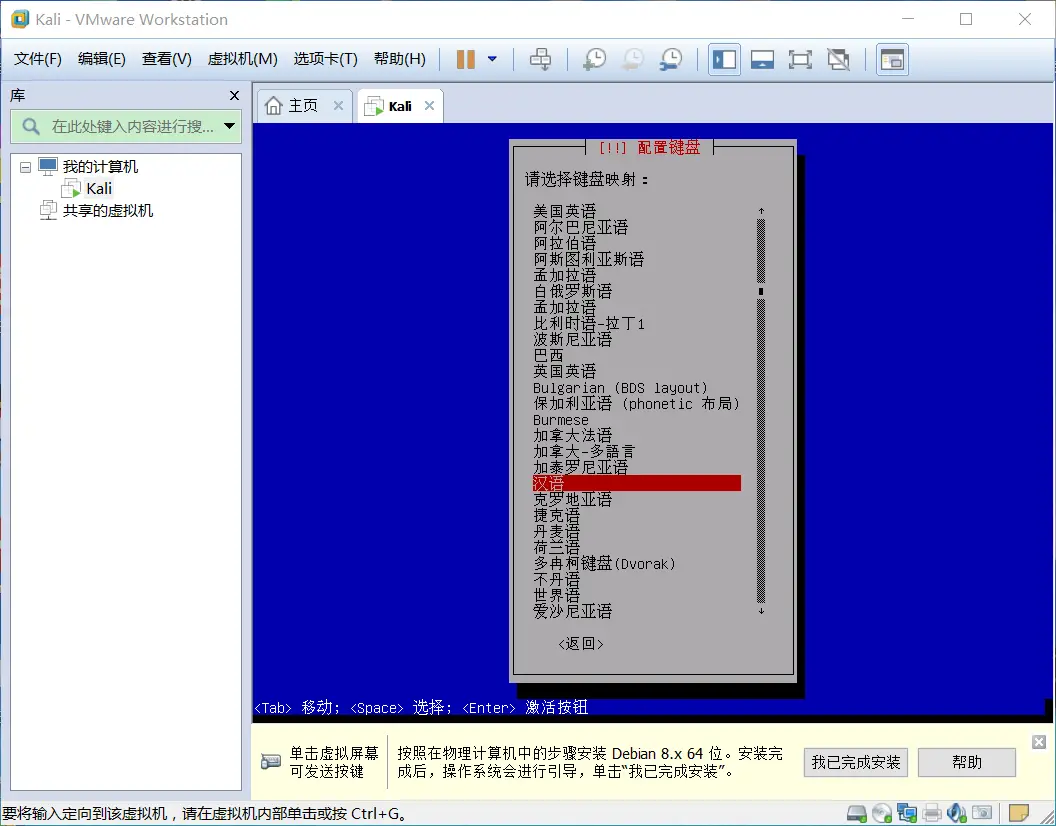
Task: Toggle the thumbnail bar view
Action: point(762,59)
